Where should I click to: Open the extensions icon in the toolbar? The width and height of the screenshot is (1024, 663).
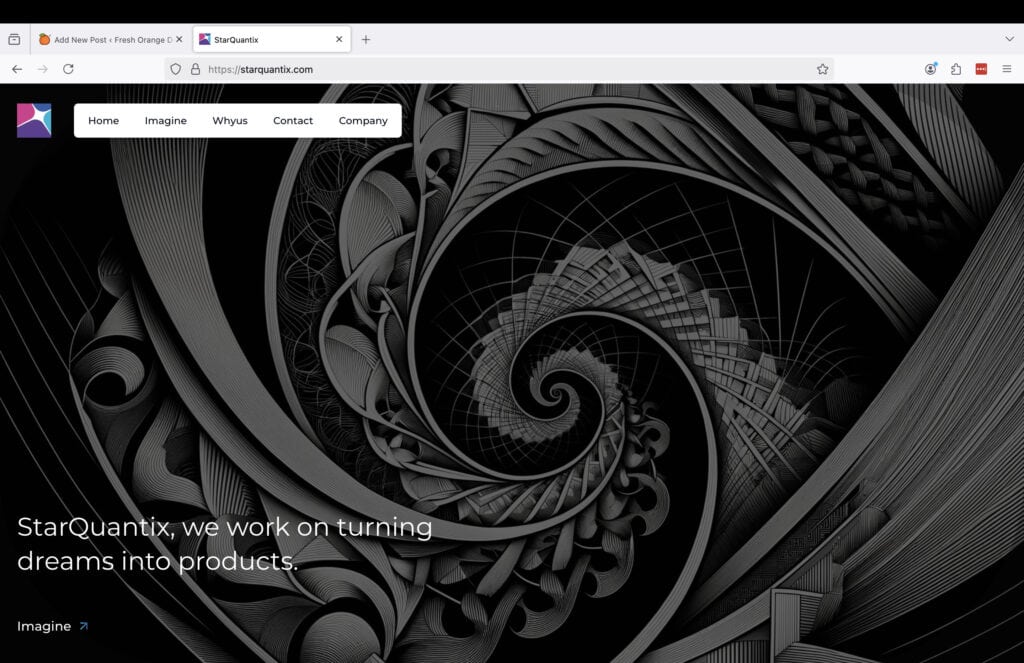click(x=955, y=68)
